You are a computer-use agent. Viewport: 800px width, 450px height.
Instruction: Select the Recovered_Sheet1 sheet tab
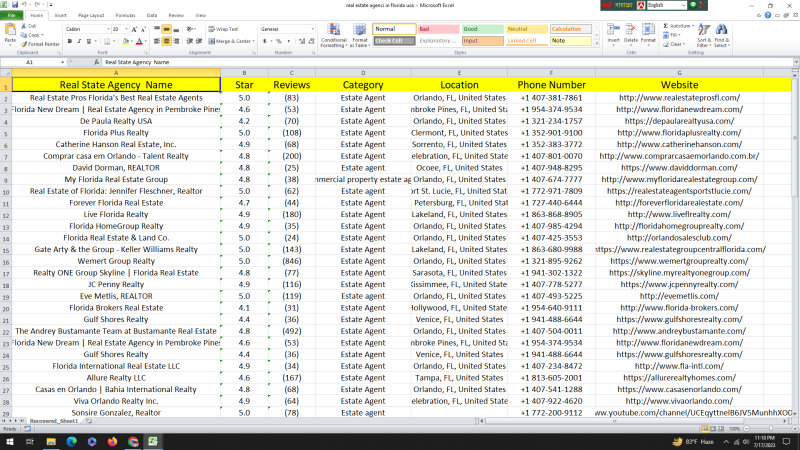[54, 421]
